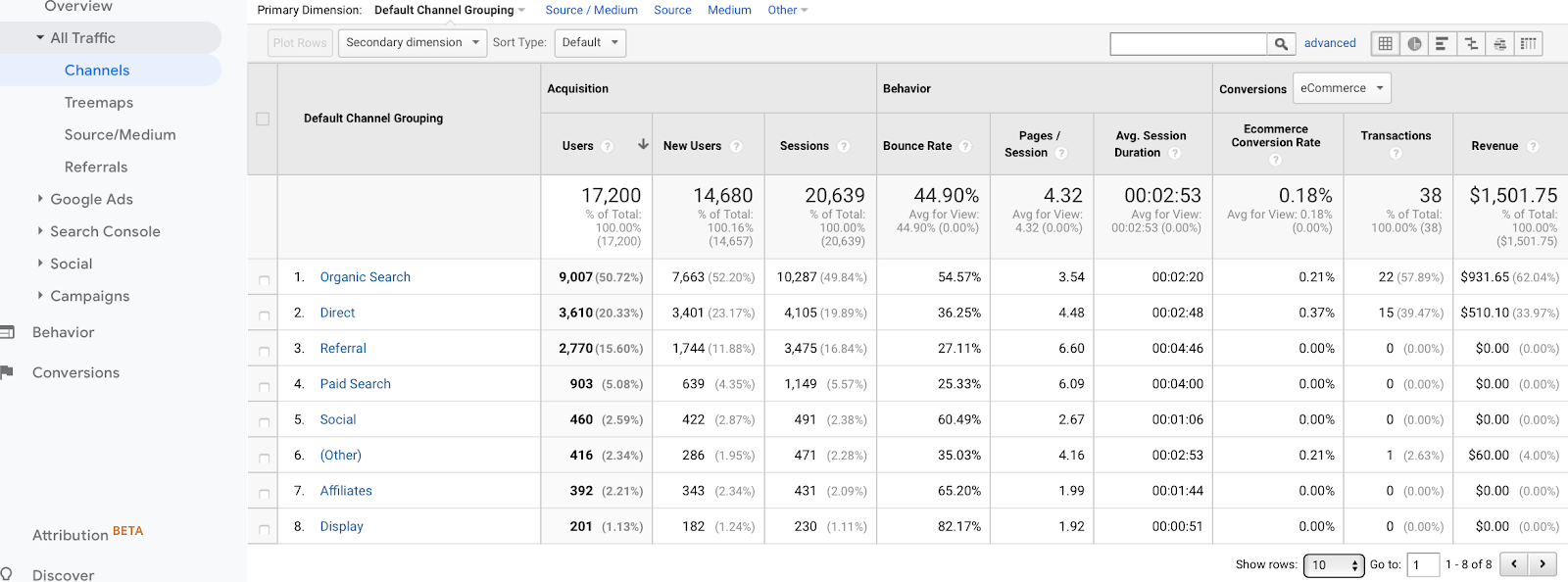Click the help icon next to Avg. Session Duration
This screenshot has width=1568, height=582.
(x=1175, y=153)
